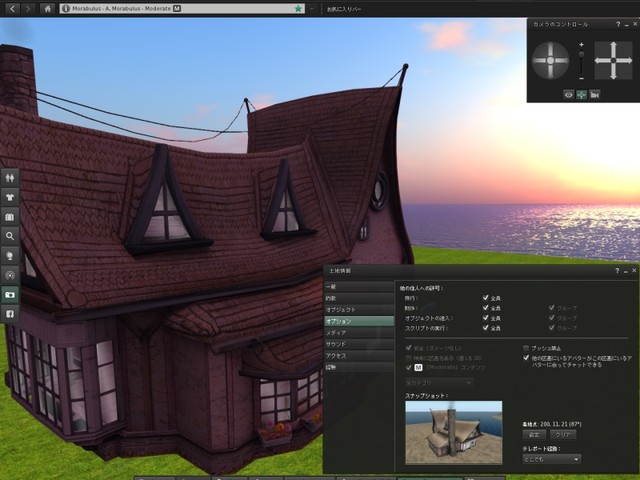The image size is (640, 480).
Task: Toggle スクリプトの実行 全員 checkbox
Action: coord(486,327)
